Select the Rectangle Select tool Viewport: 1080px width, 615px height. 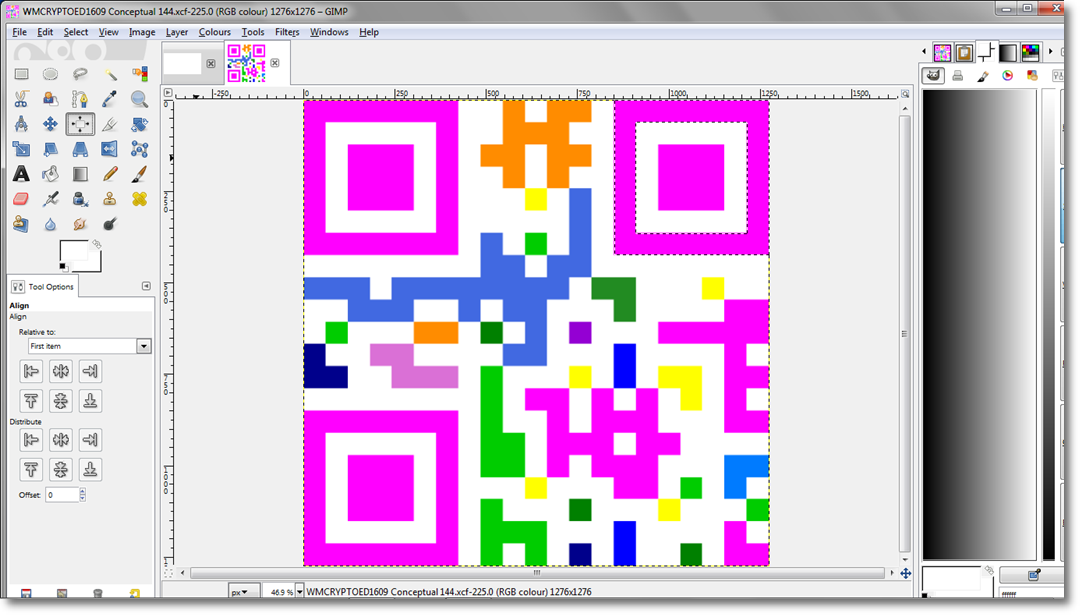pyautogui.click(x=21, y=74)
